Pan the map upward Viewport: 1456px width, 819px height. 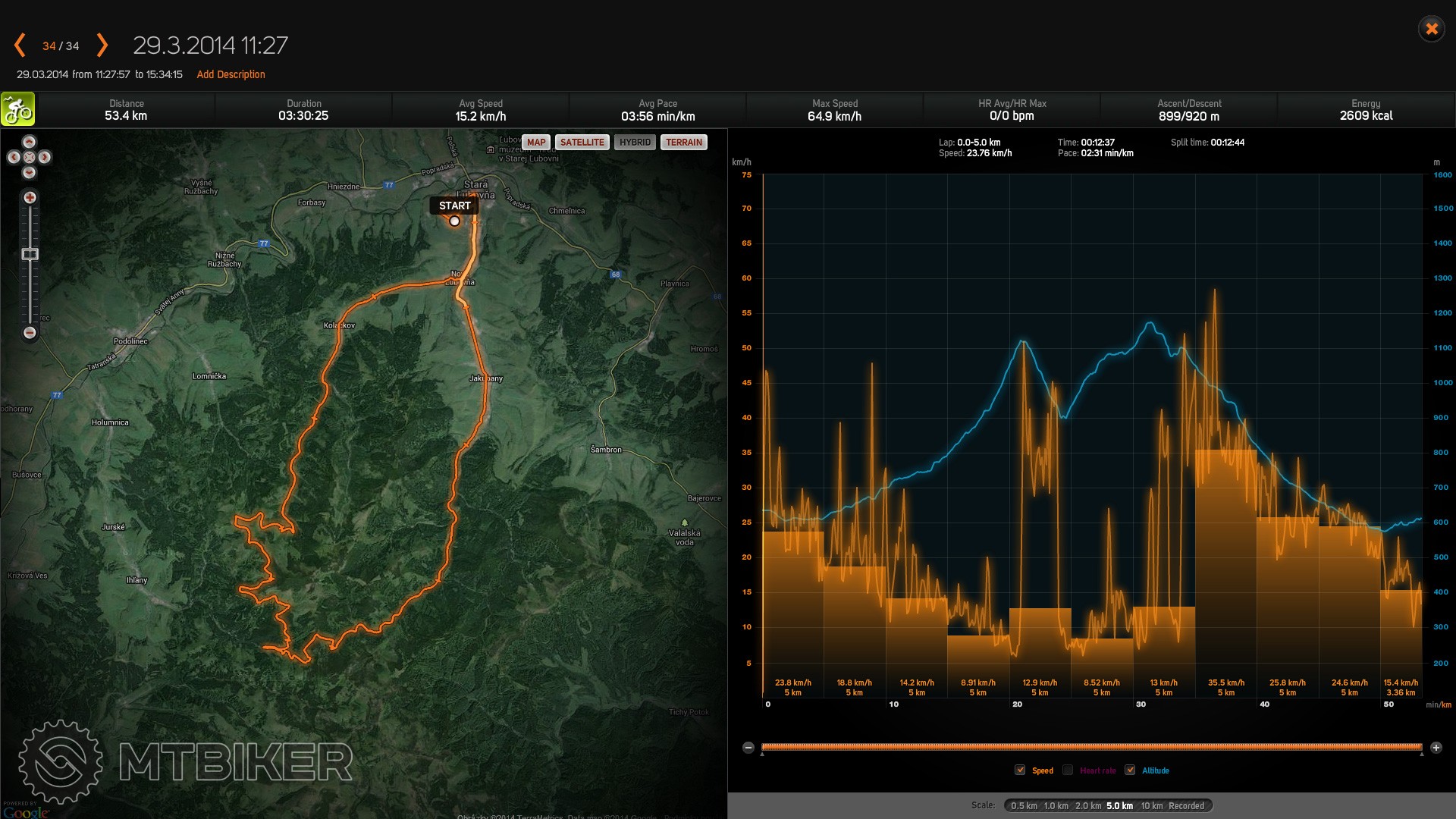[x=29, y=142]
